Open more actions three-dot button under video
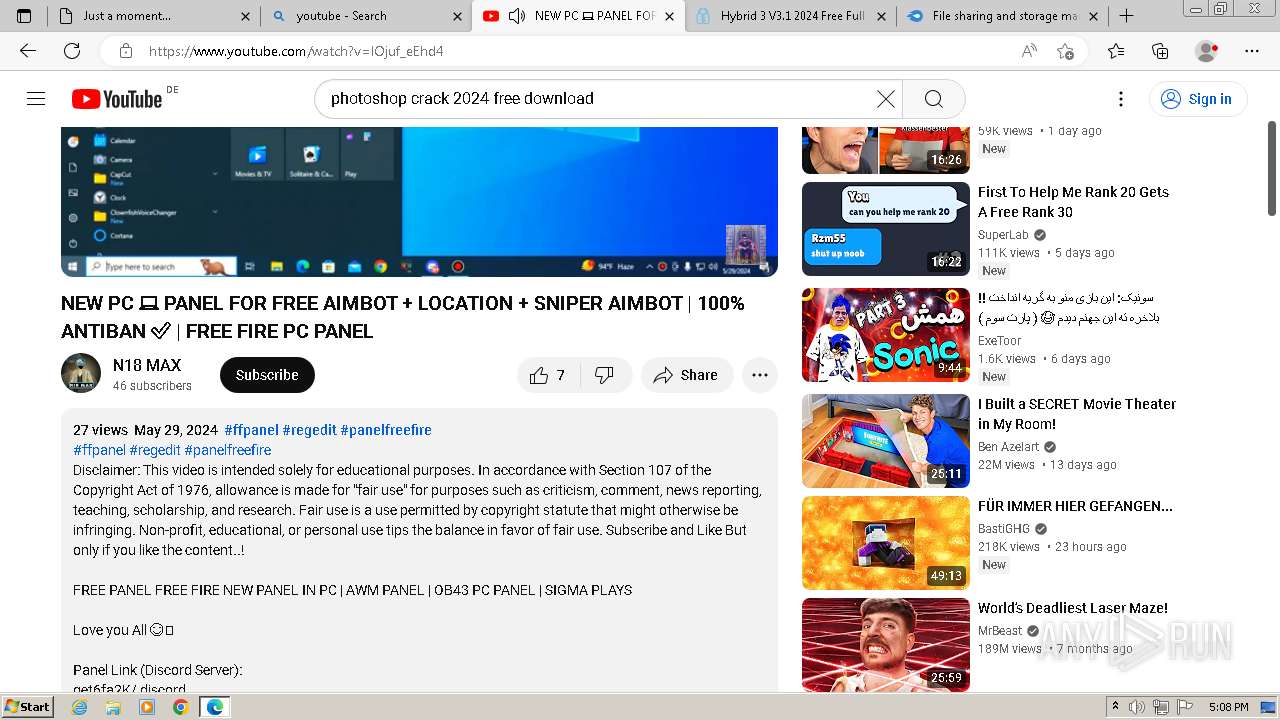Image resolution: width=1280 pixels, height=720 pixels. click(760, 375)
